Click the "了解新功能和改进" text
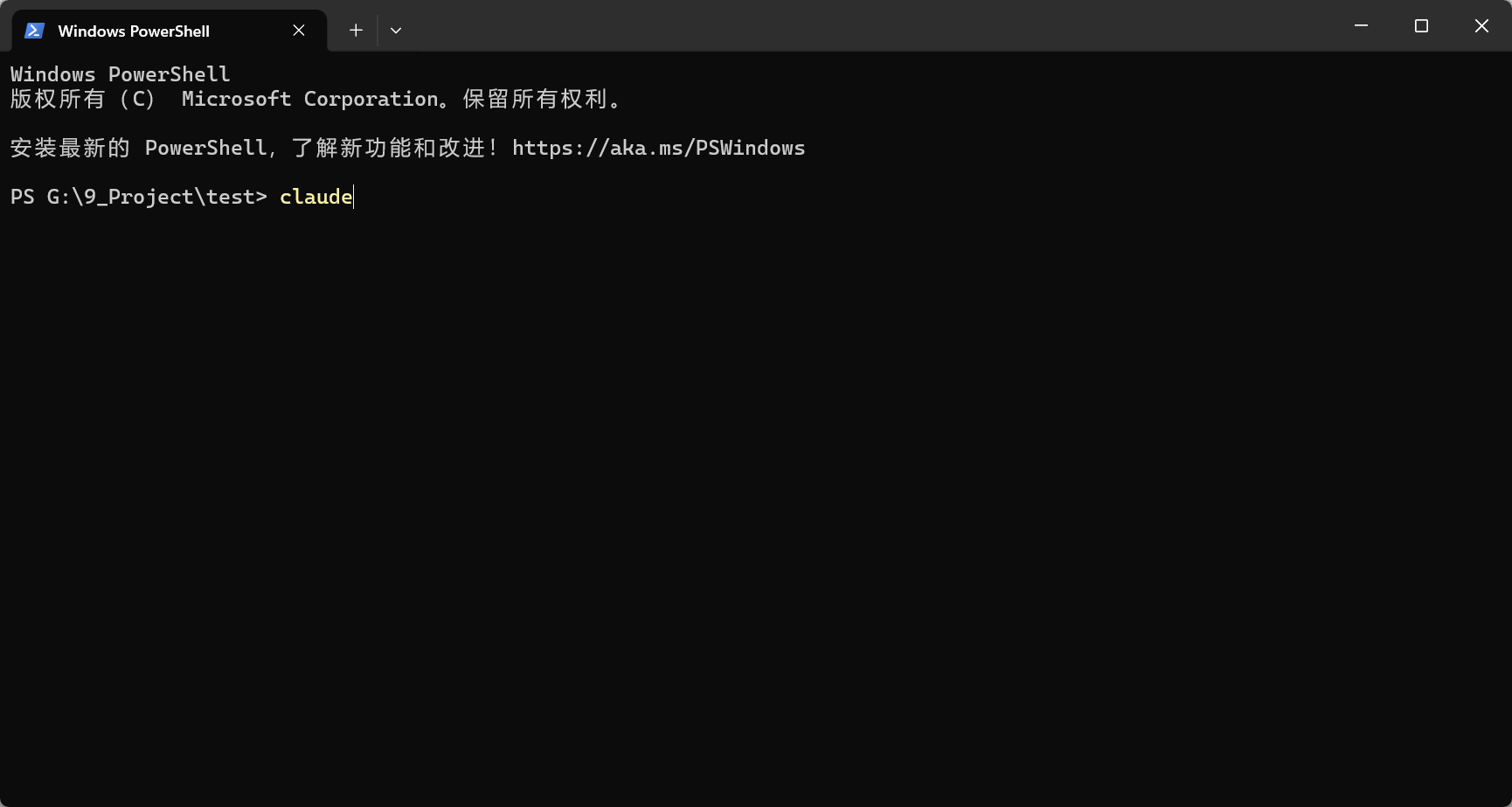The height and width of the screenshot is (807, 1512). pyautogui.click(x=389, y=148)
